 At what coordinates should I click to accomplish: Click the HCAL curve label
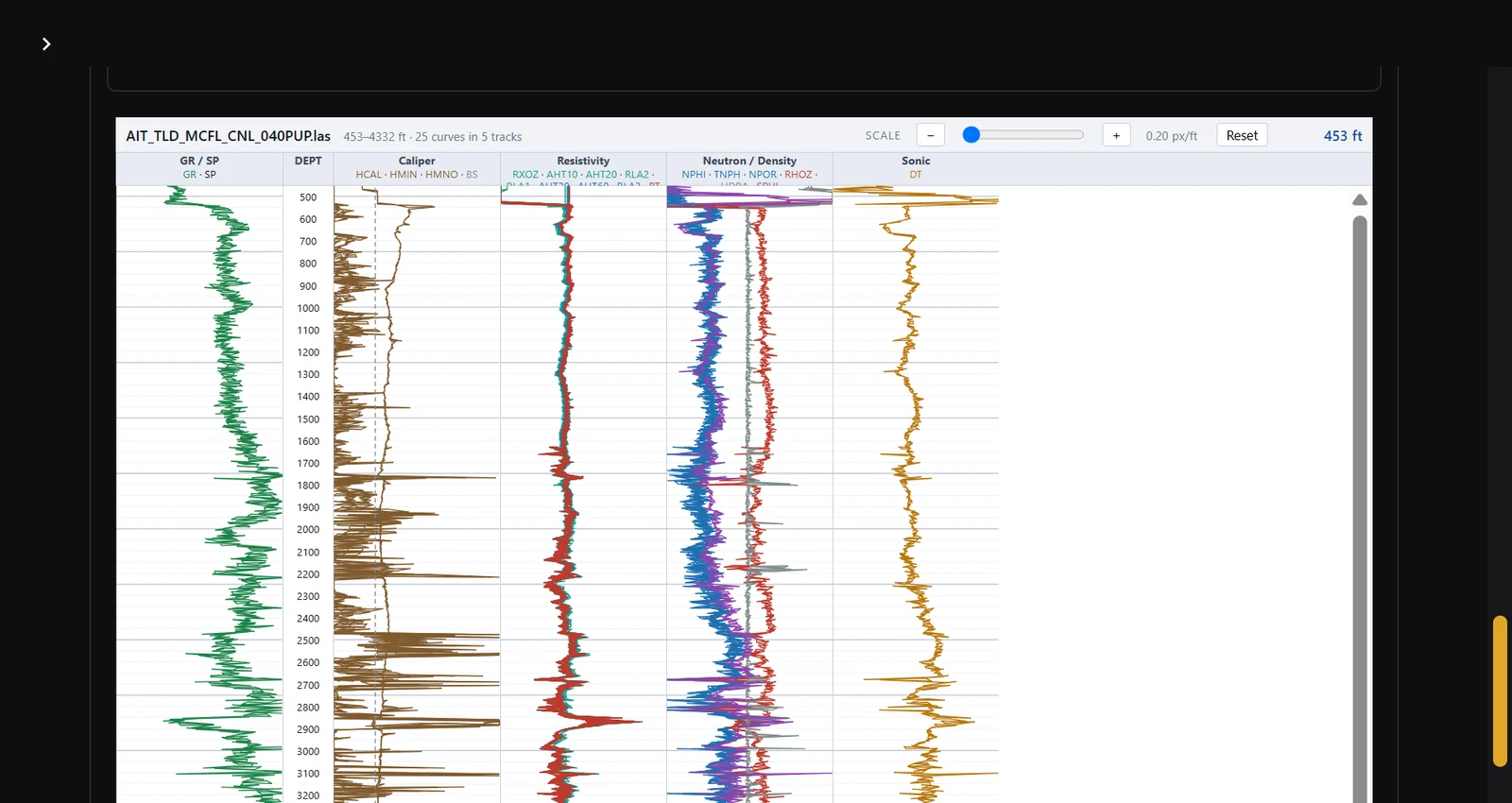click(x=369, y=175)
